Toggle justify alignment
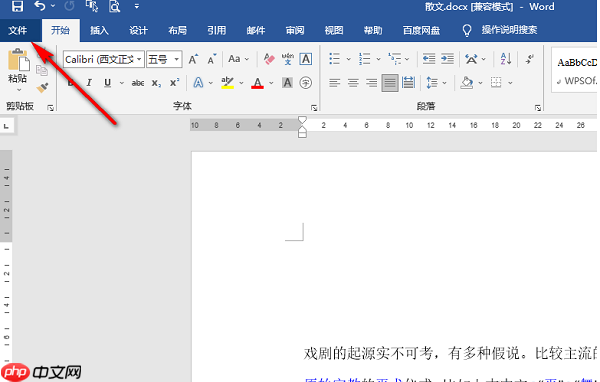Viewport: 600px width, 382px height. tap(390, 83)
